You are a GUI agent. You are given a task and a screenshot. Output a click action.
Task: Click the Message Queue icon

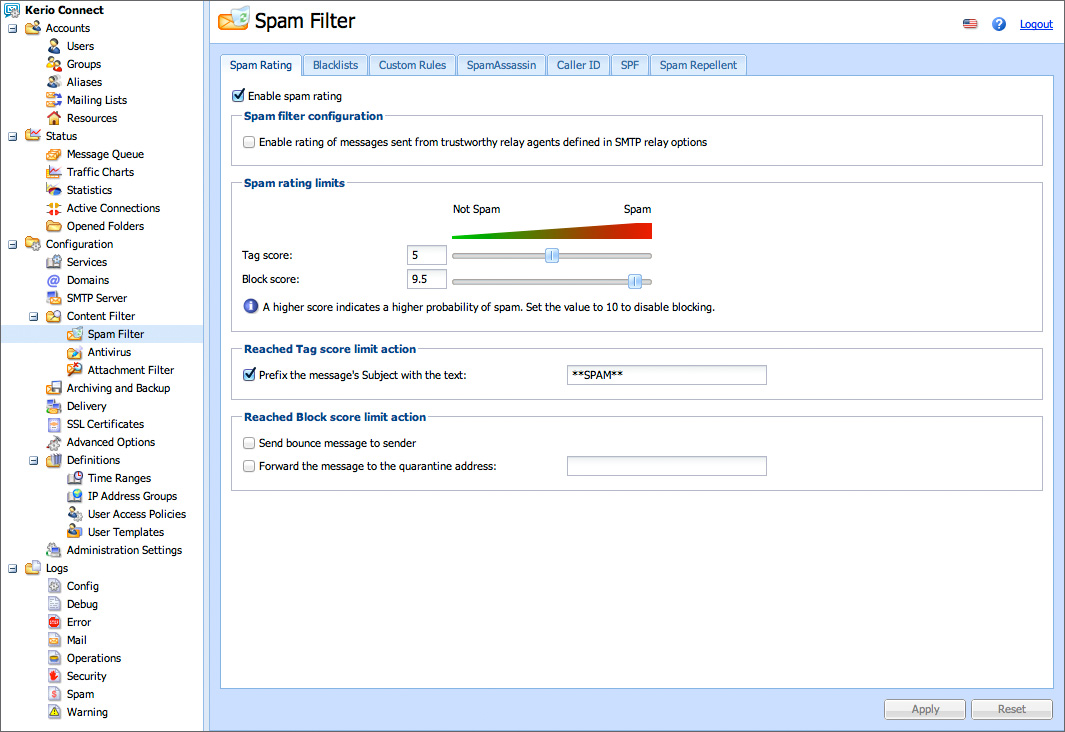click(x=54, y=154)
